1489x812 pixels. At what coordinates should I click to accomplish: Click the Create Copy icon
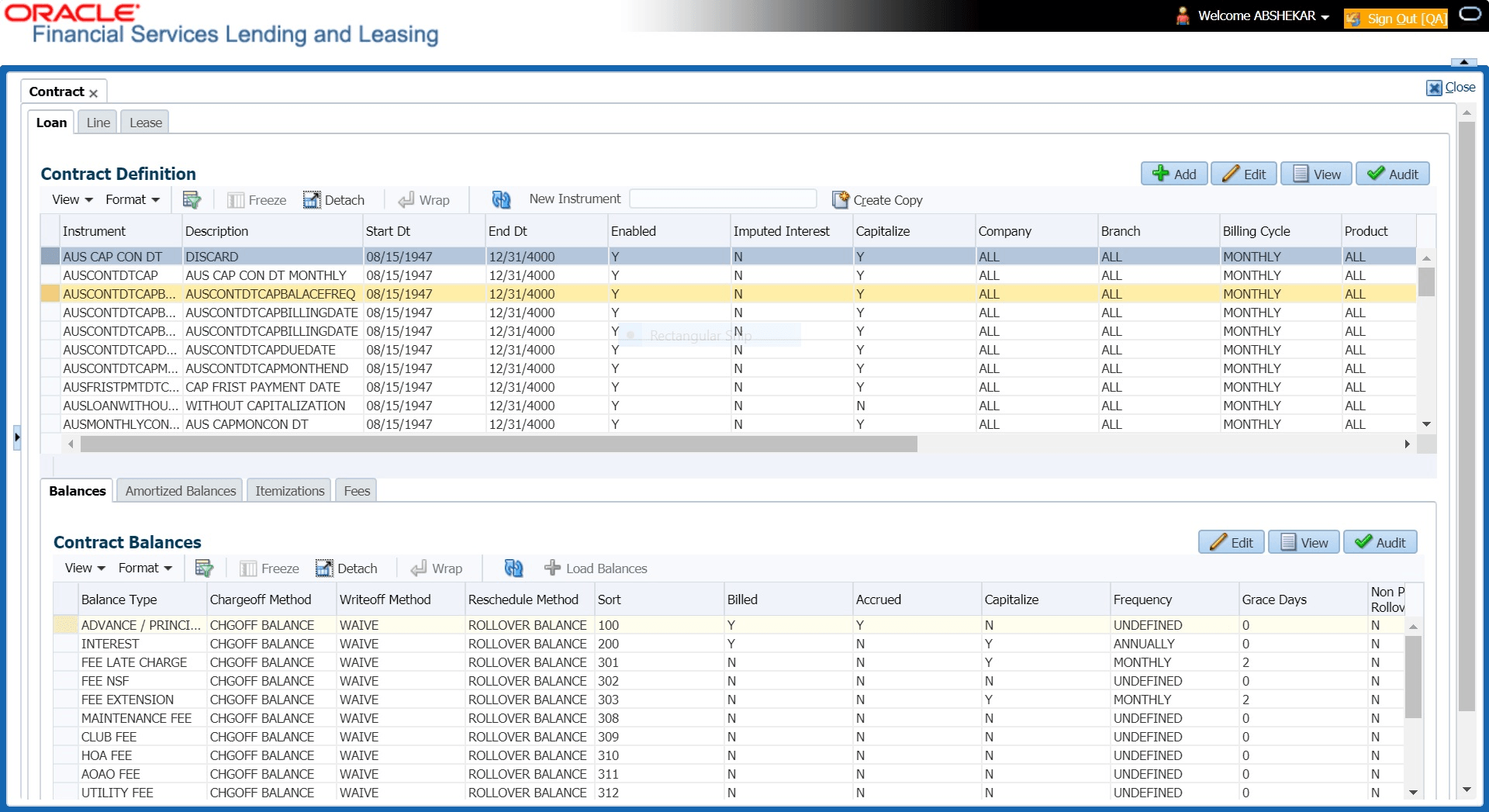(841, 200)
